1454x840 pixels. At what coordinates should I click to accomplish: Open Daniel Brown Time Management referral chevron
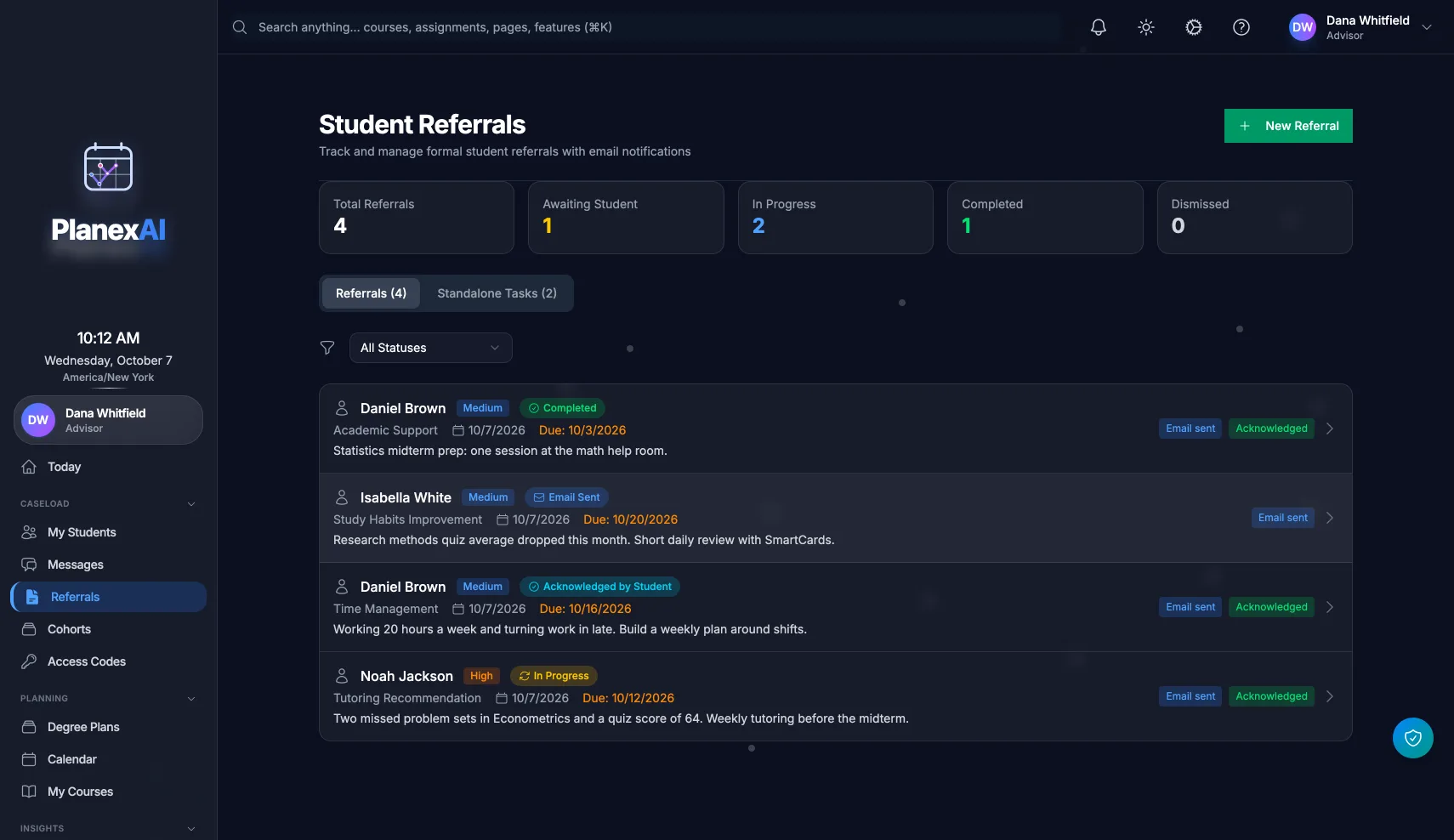(1330, 607)
